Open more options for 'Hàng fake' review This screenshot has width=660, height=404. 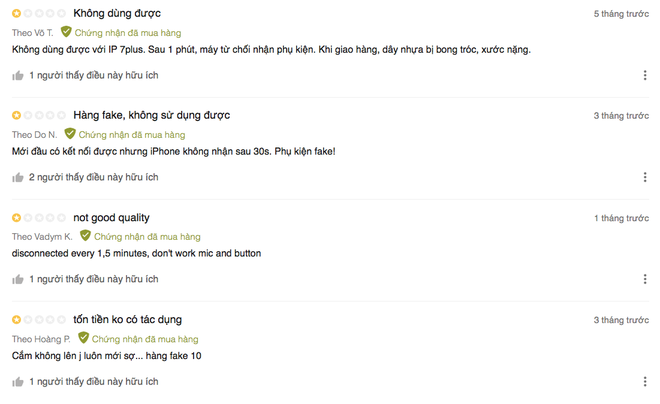tap(645, 177)
